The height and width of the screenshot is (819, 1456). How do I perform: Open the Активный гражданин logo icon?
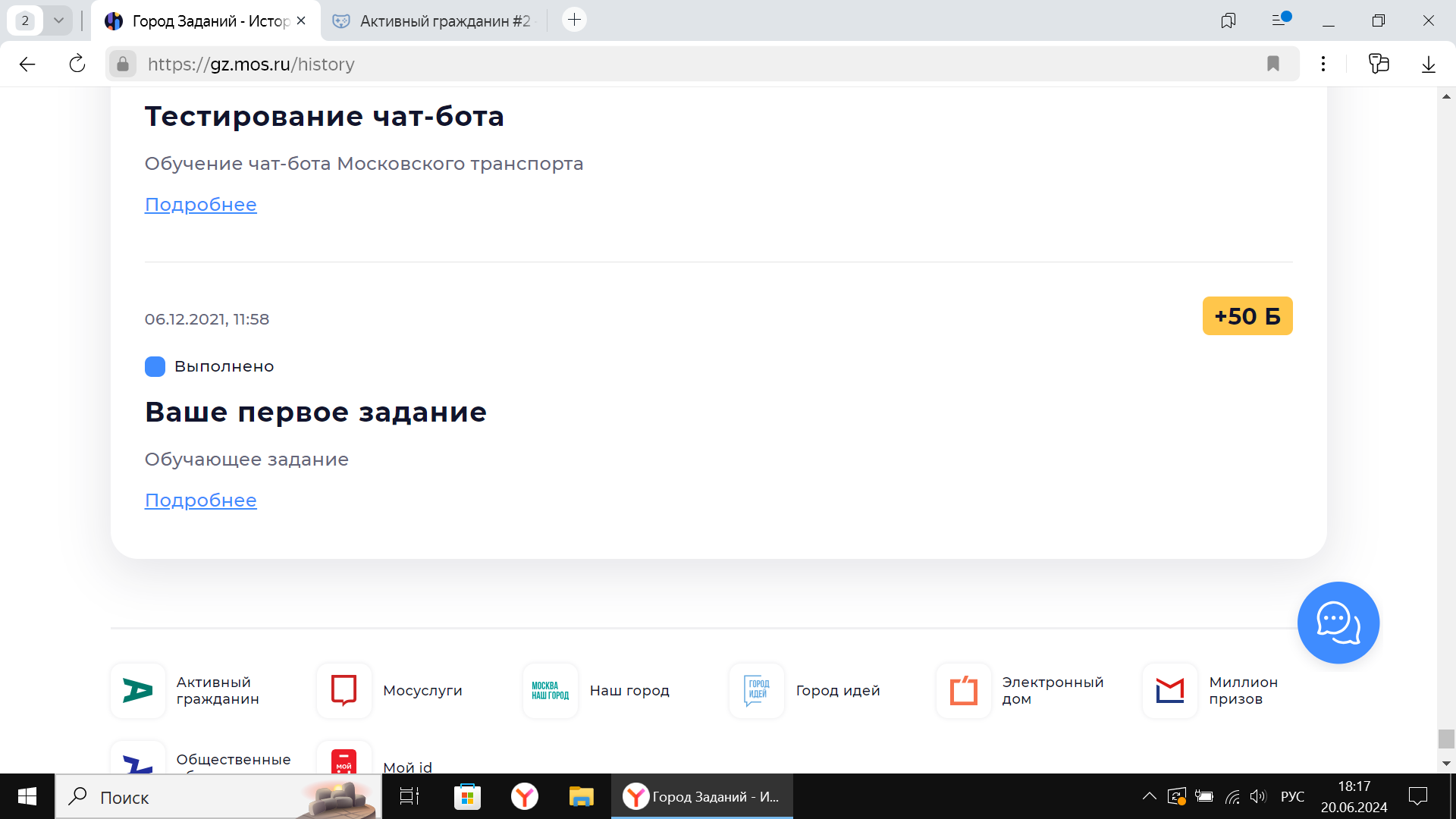tap(138, 691)
